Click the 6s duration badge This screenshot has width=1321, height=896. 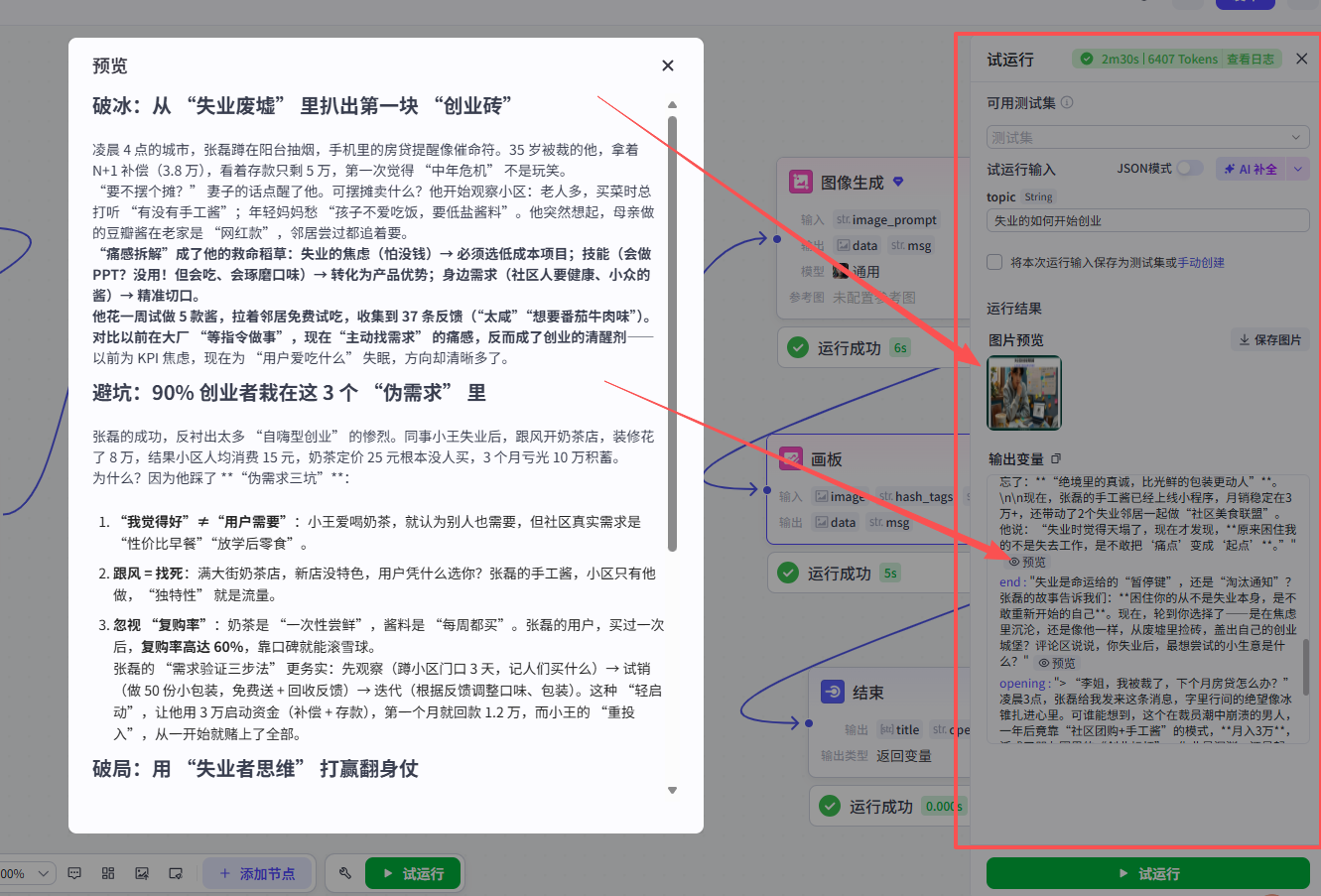pyautogui.click(x=900, y=347)
